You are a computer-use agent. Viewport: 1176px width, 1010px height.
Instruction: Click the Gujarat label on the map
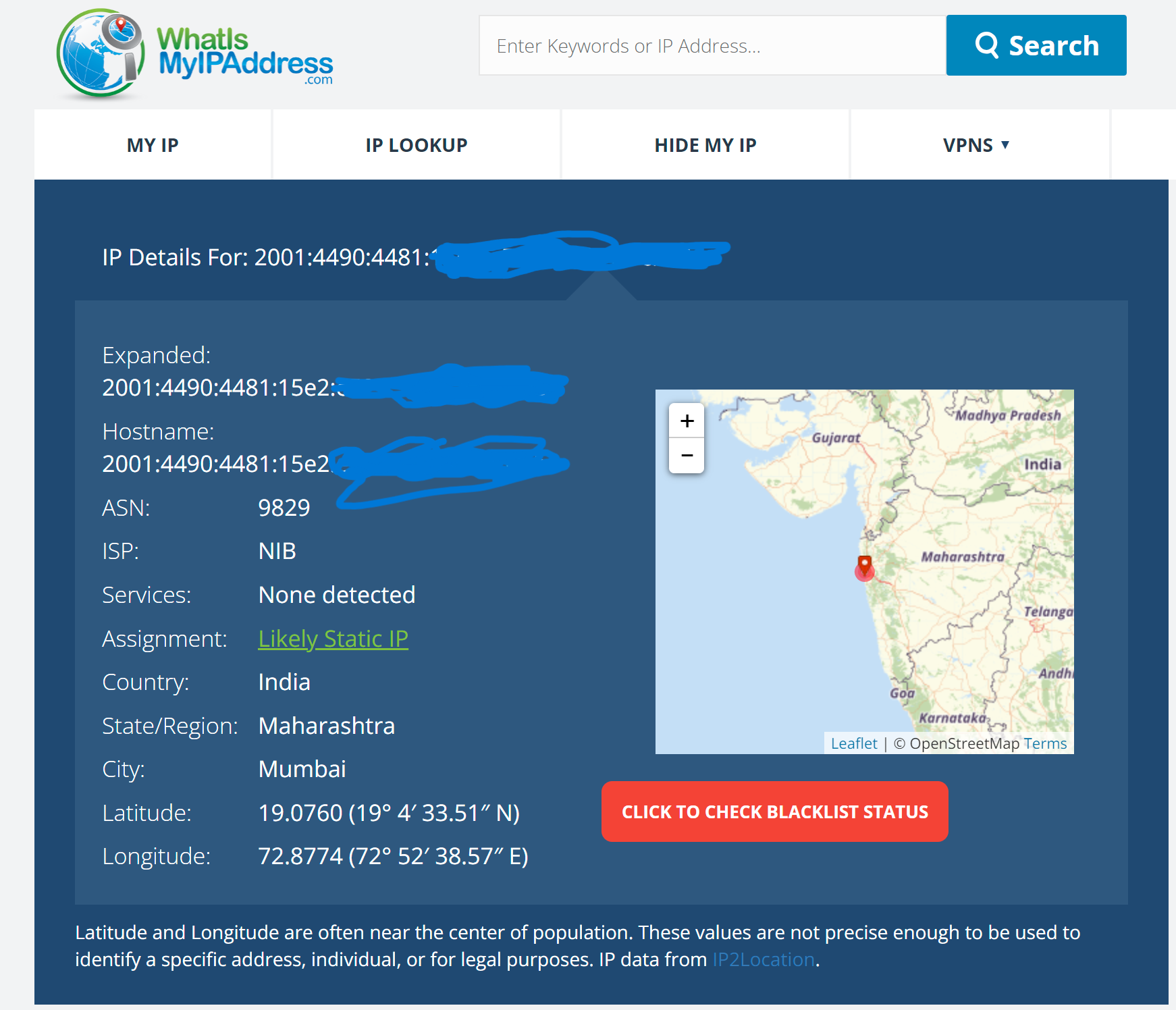[x=836, y=437]
